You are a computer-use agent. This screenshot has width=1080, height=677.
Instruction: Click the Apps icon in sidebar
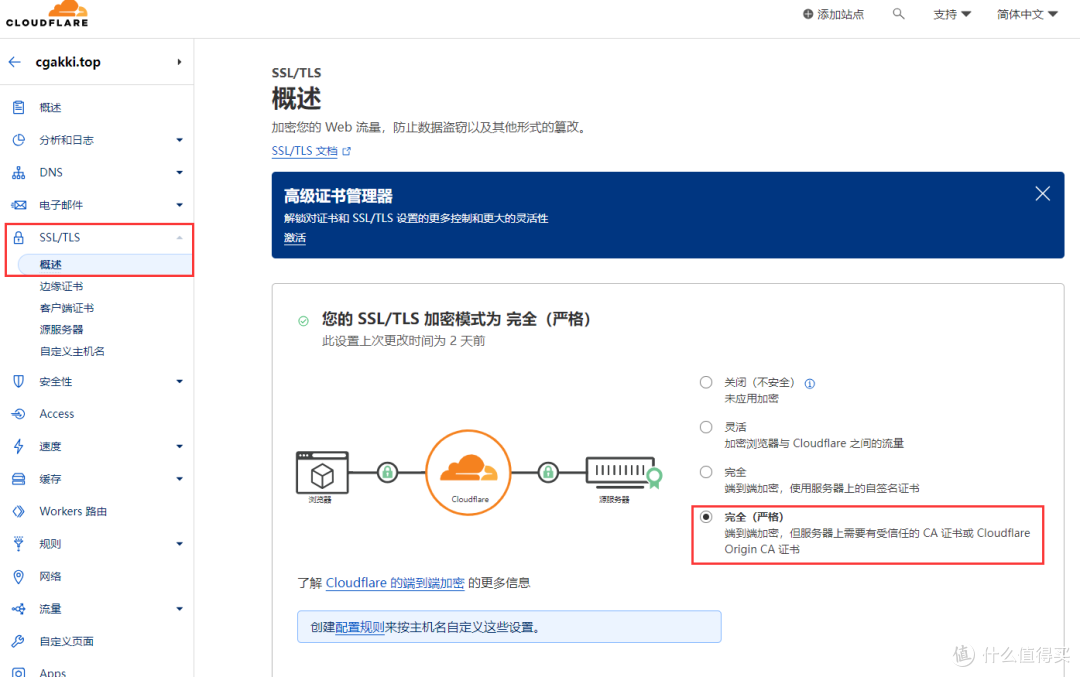pyautogui.click(x=19, y=672)
